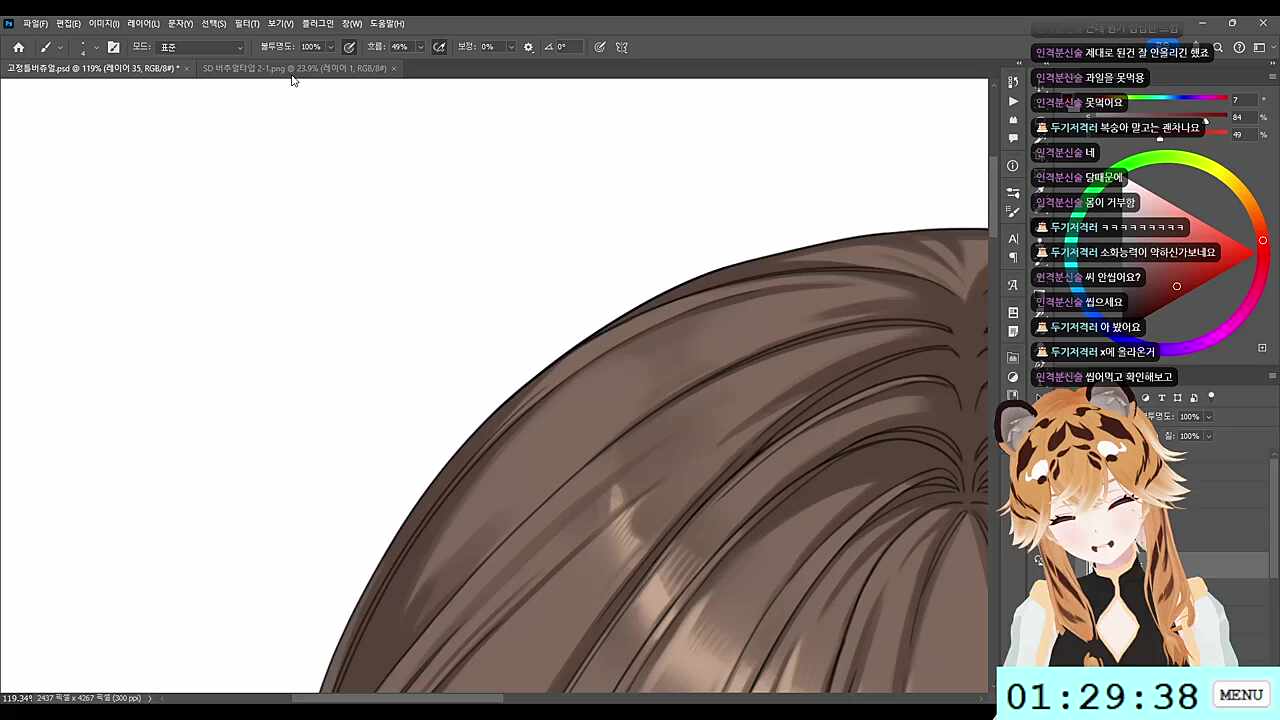Toggle the Brush Settings panel icon
The width and height of the screenshot is (1280, 720).
(x=113, y=47)
